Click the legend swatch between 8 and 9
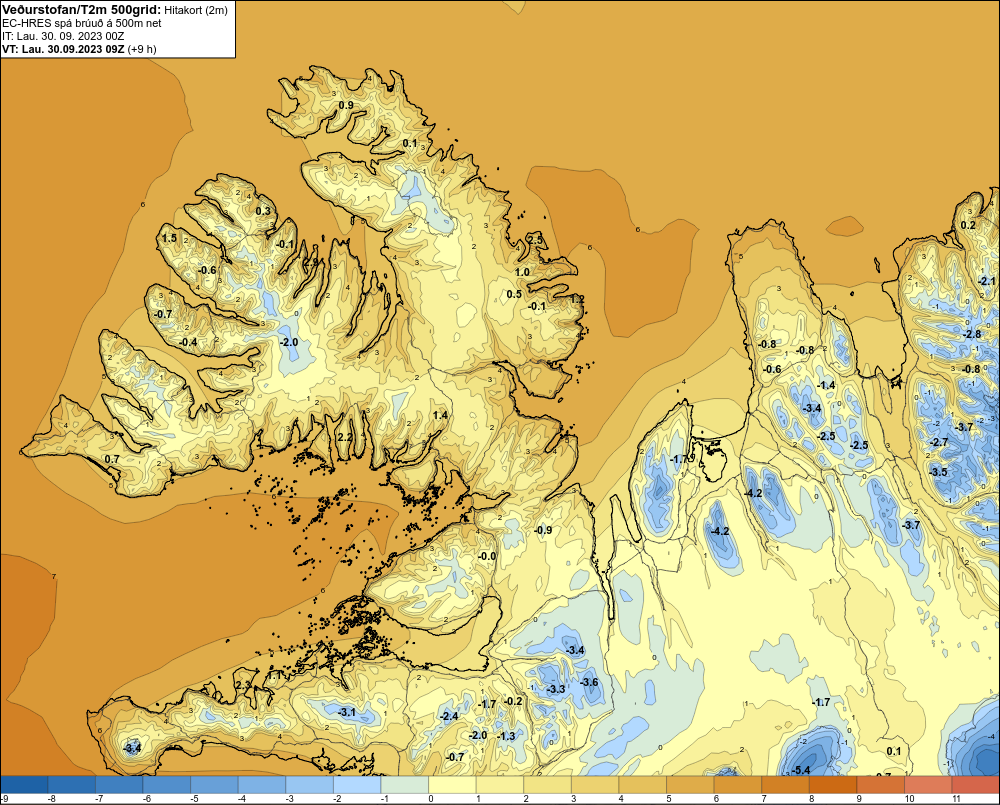1000x805 pixels. click(832, 785)
